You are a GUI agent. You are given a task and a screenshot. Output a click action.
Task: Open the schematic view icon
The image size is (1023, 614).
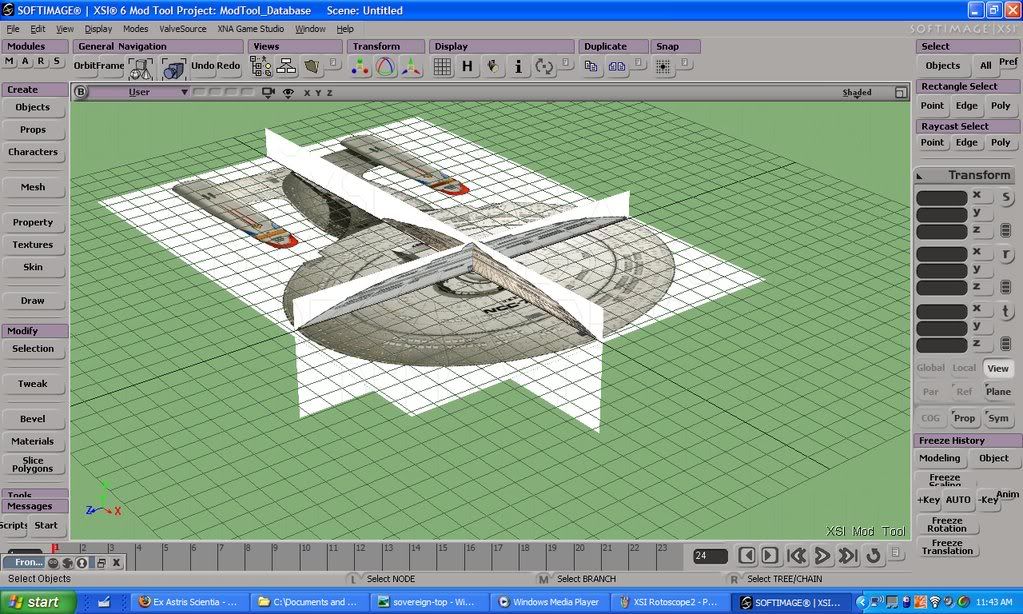286,67
